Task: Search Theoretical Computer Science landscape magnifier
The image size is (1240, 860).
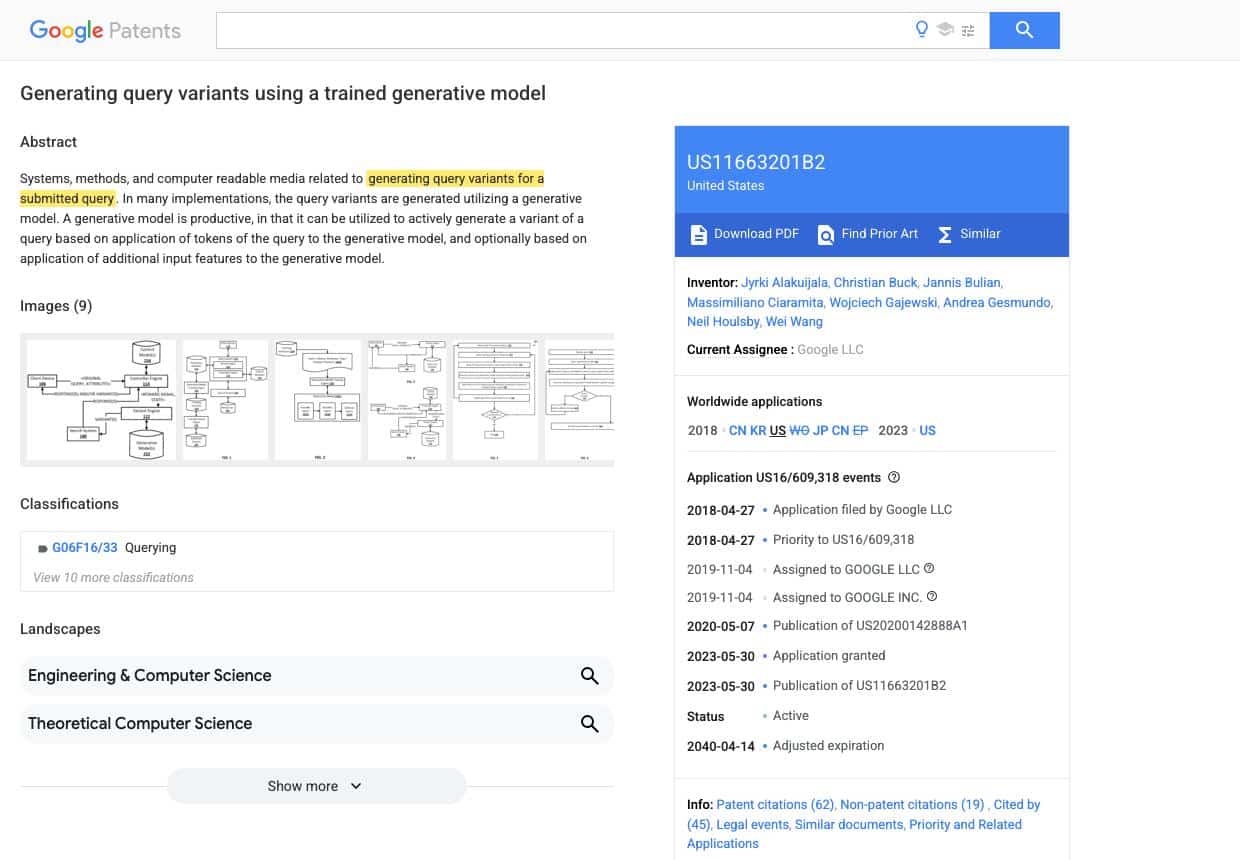Action: (590, 723)
